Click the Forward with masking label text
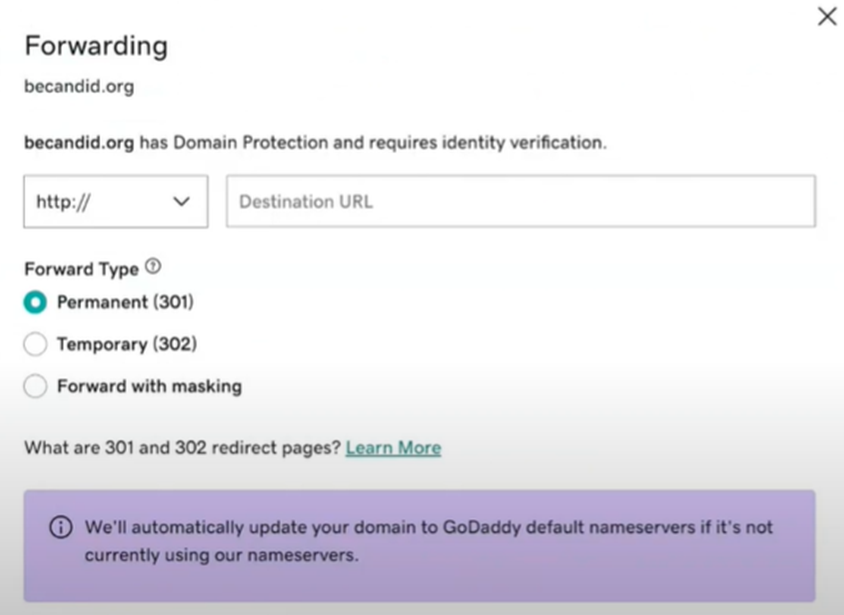Image resolution: width=844 pixels, height=615 pixels. (150, 386)
